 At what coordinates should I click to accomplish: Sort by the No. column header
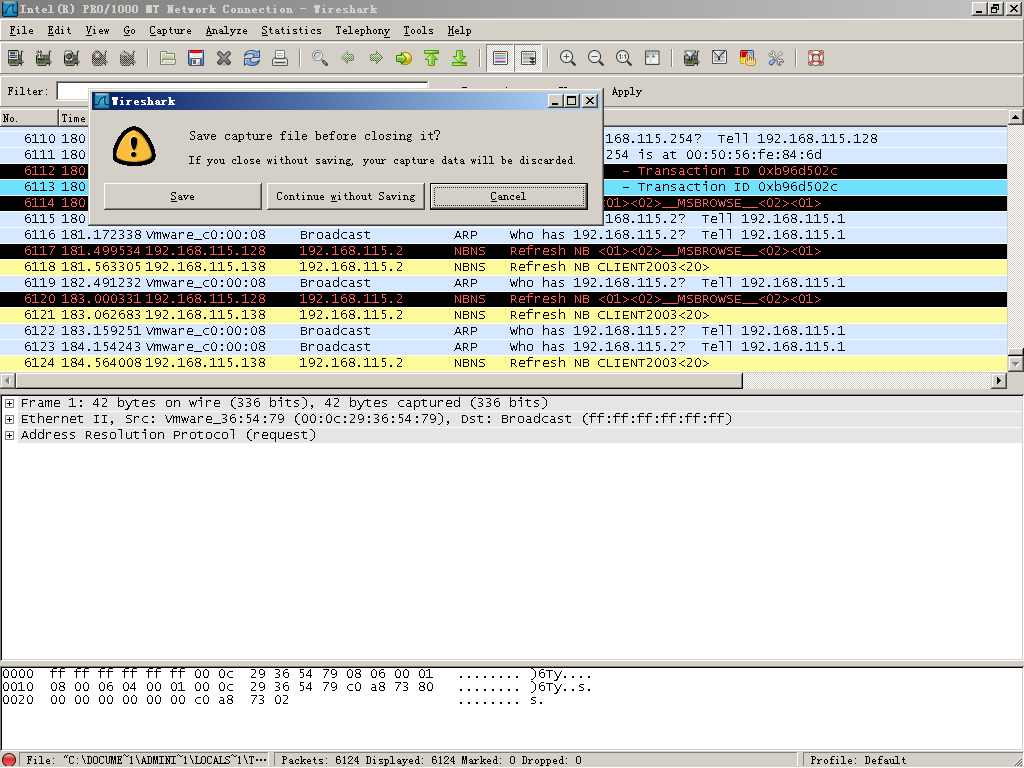29,118
